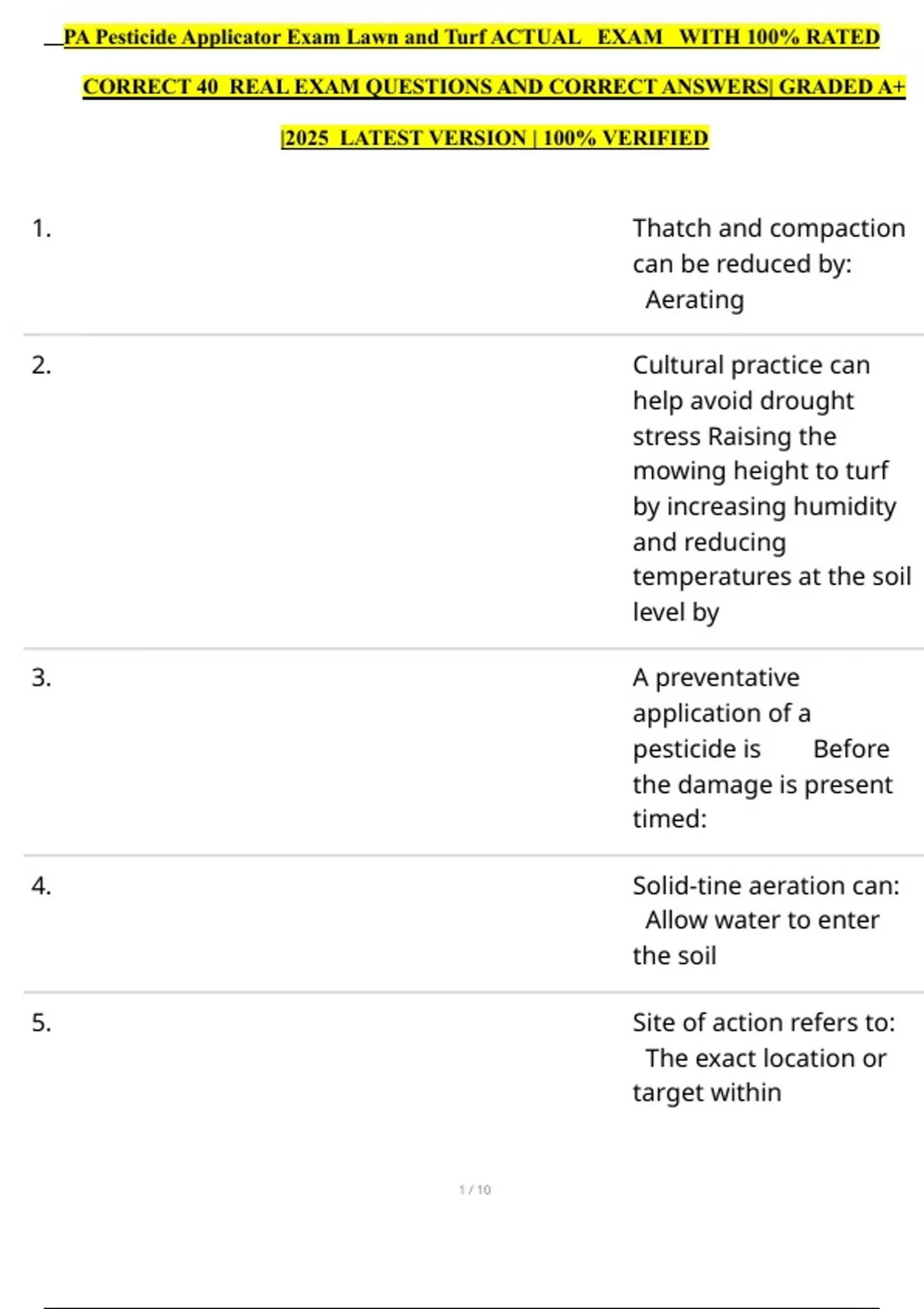
Task: Click the "1 / 10" page indicator
Action: (474, 1190)
